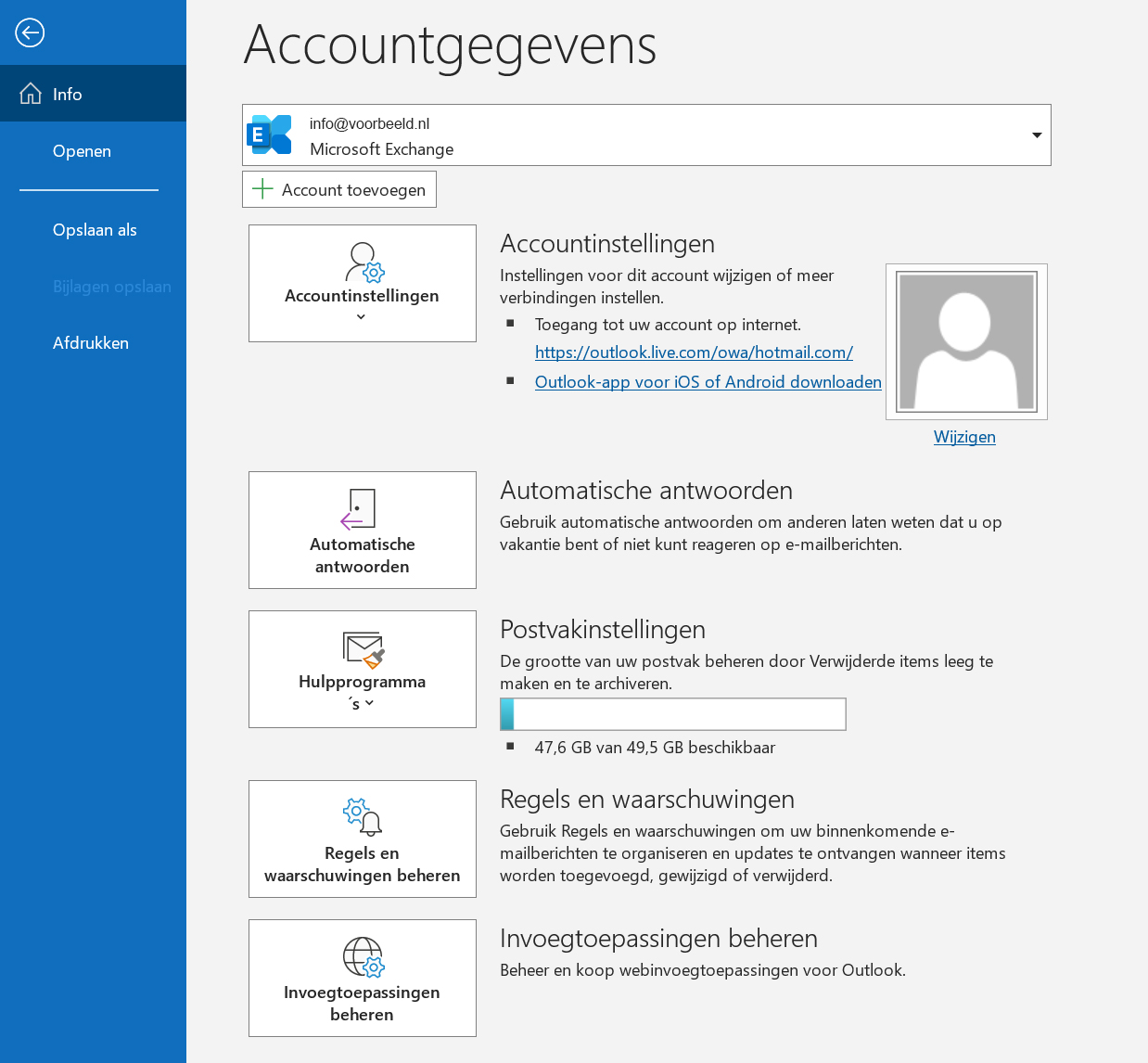This screenshot has height=1063, width=1148.
Task: Open the outlook.live.com/owa/hotmail.com link
Action: (694, 352)
